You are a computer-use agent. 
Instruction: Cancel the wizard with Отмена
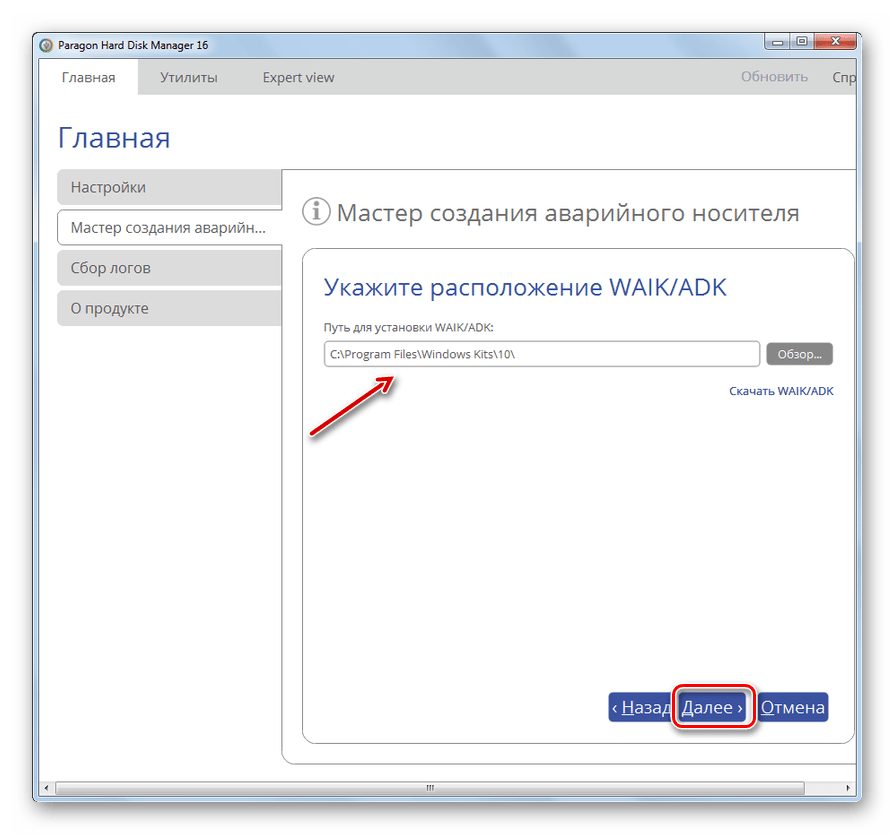coord(793,707)
